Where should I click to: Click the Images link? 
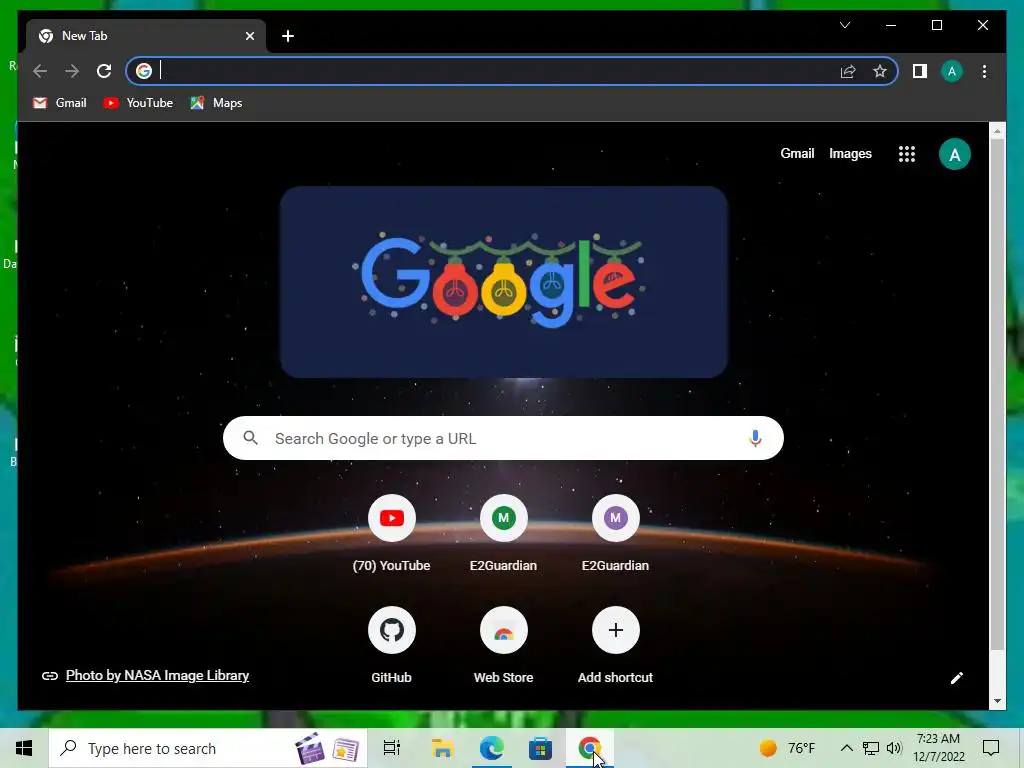(x=850, y=153)
